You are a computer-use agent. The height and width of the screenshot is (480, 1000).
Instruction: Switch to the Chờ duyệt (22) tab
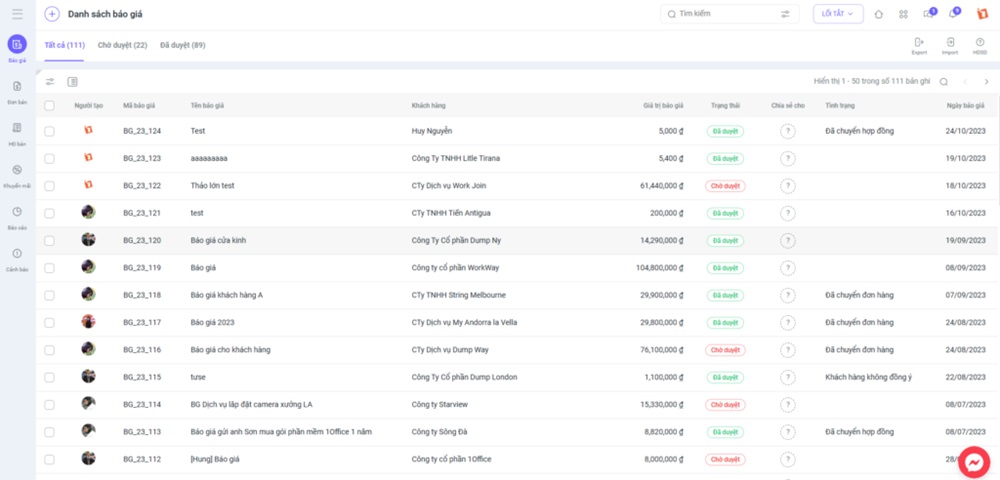[122, 45]
